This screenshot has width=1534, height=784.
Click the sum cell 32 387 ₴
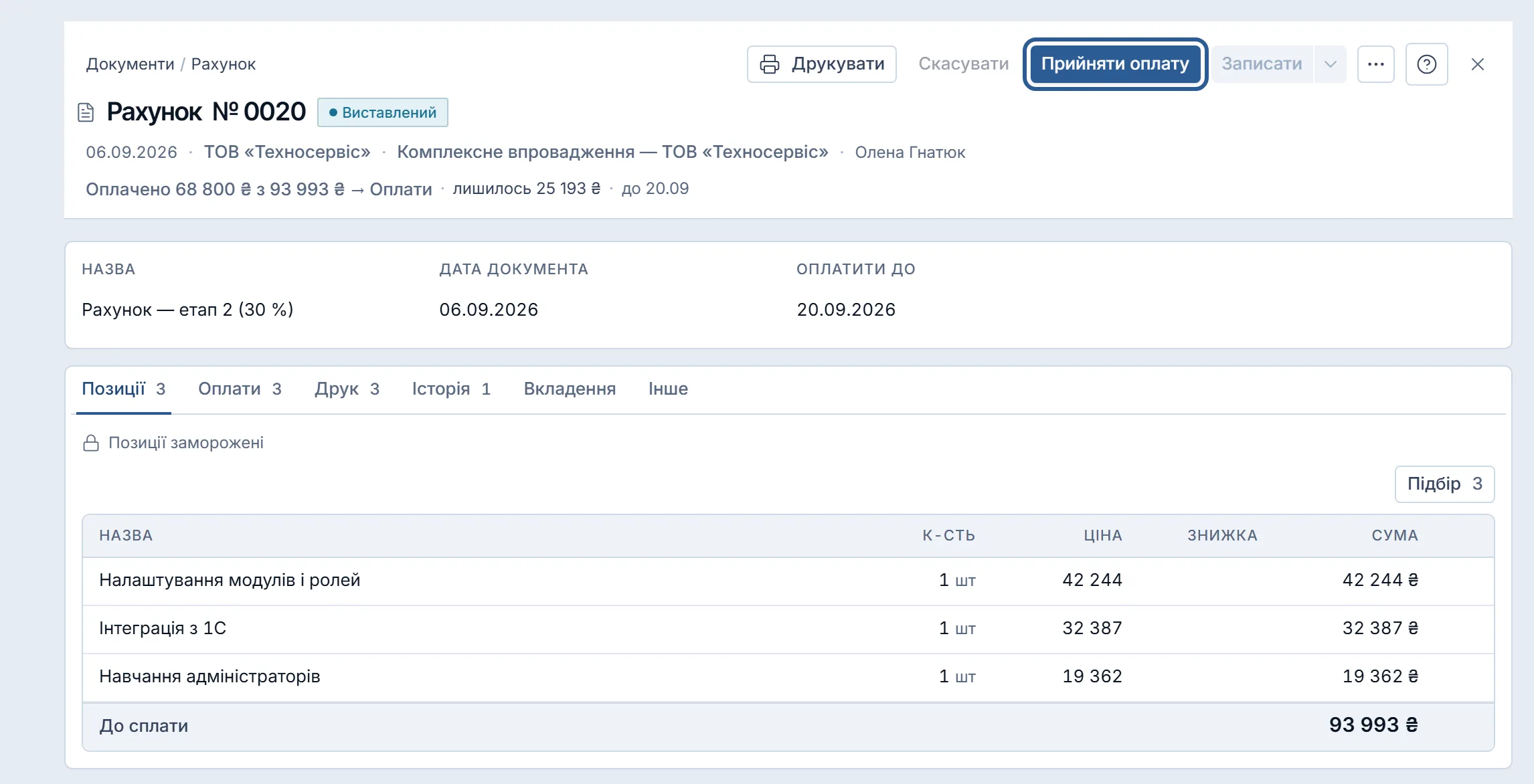click(1380, 629)
